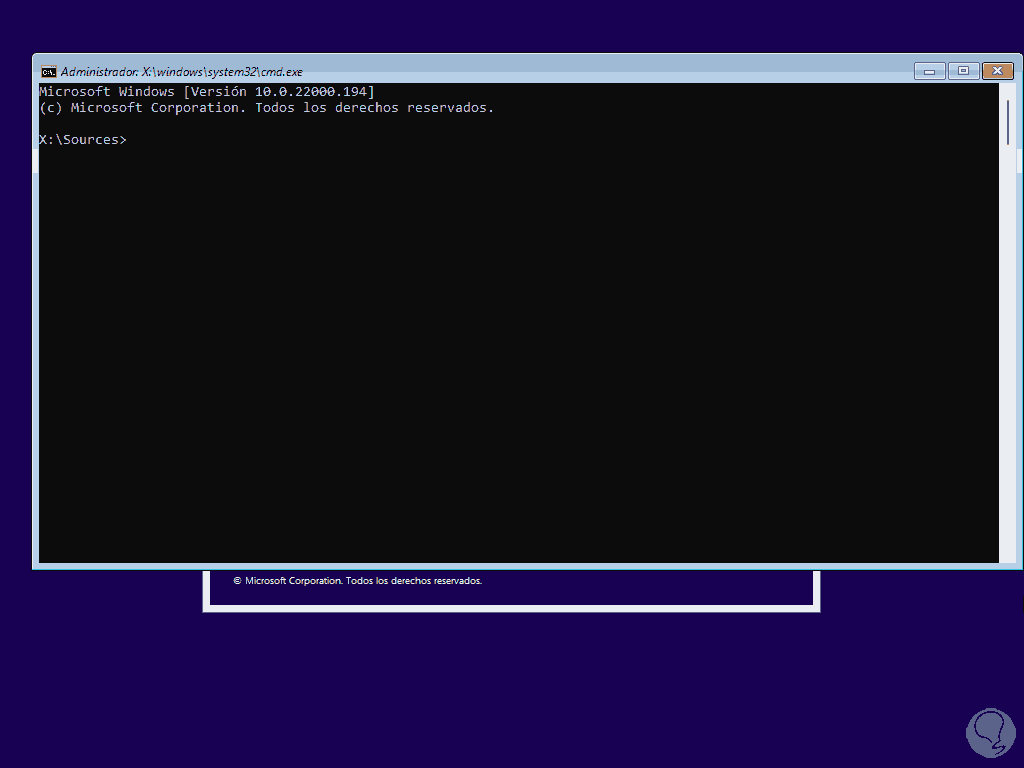This screenshot has height=768, width=1024.
Task: Click the X:\Sources> command prompt line
Action: (x=83, y=140)
